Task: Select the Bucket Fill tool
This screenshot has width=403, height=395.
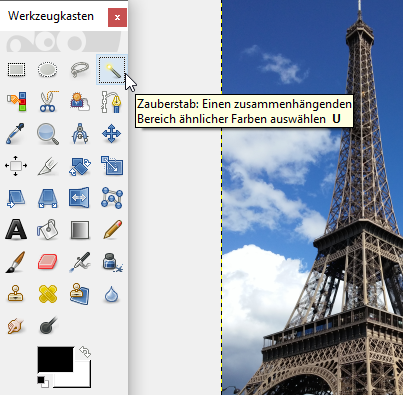Action: pyautogui.click(x=48, y=230)
